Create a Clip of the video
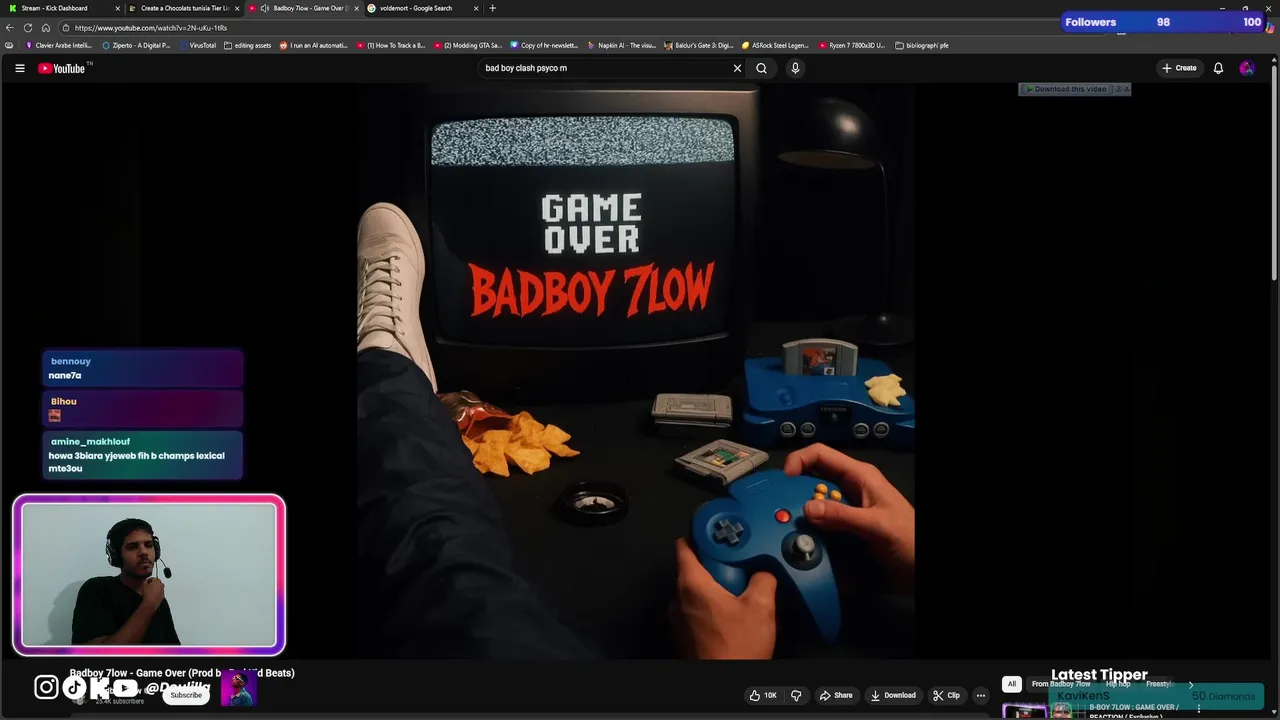This screenshot has height=720, width=1280. (946, 695)
